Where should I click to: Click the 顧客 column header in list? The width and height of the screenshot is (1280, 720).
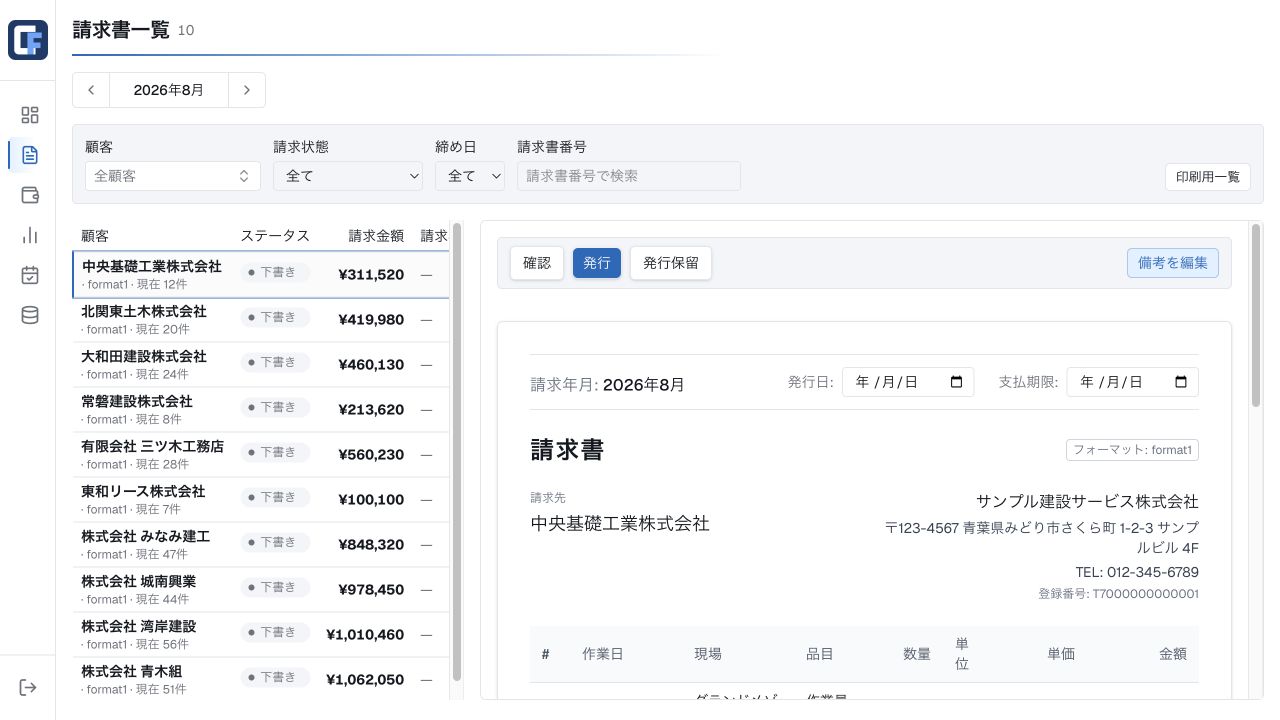tap(95, 236)
